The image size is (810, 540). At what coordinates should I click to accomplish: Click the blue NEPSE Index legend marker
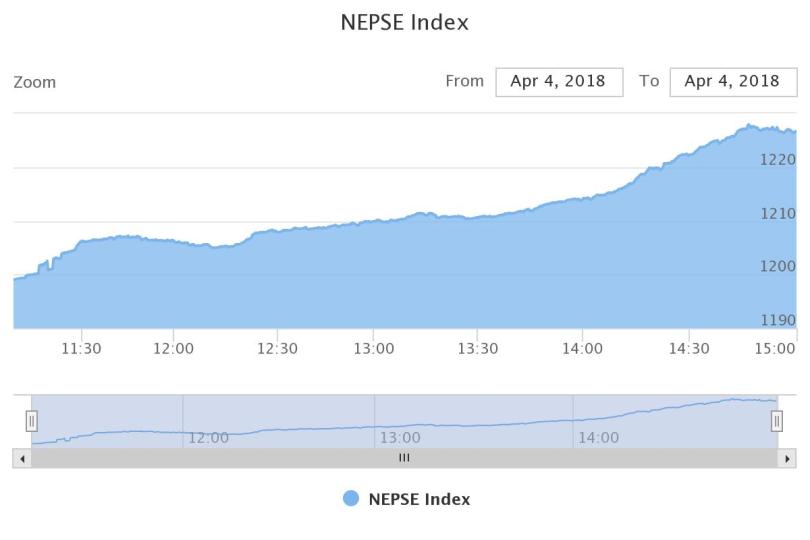coord(351,499)
